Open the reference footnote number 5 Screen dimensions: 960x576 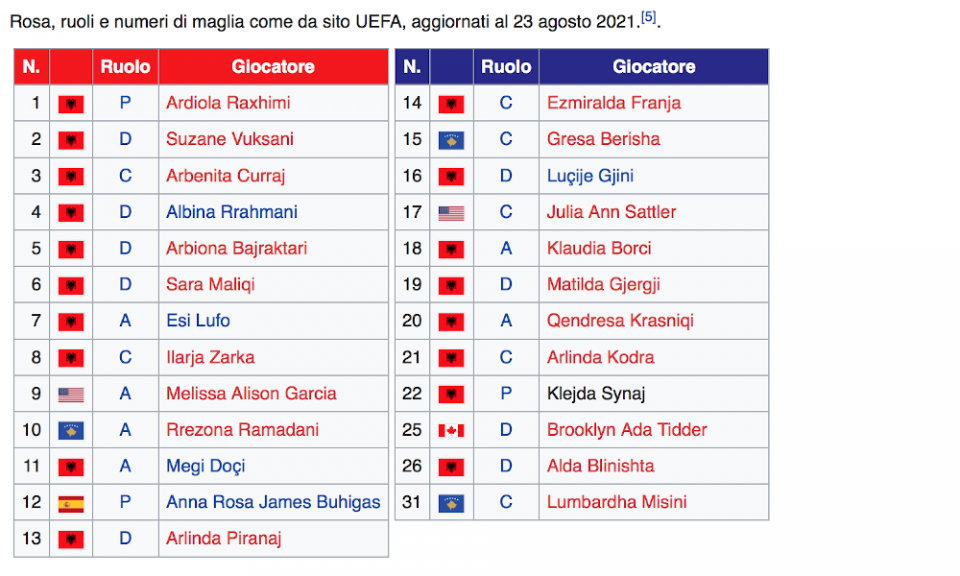pos(648,17)
